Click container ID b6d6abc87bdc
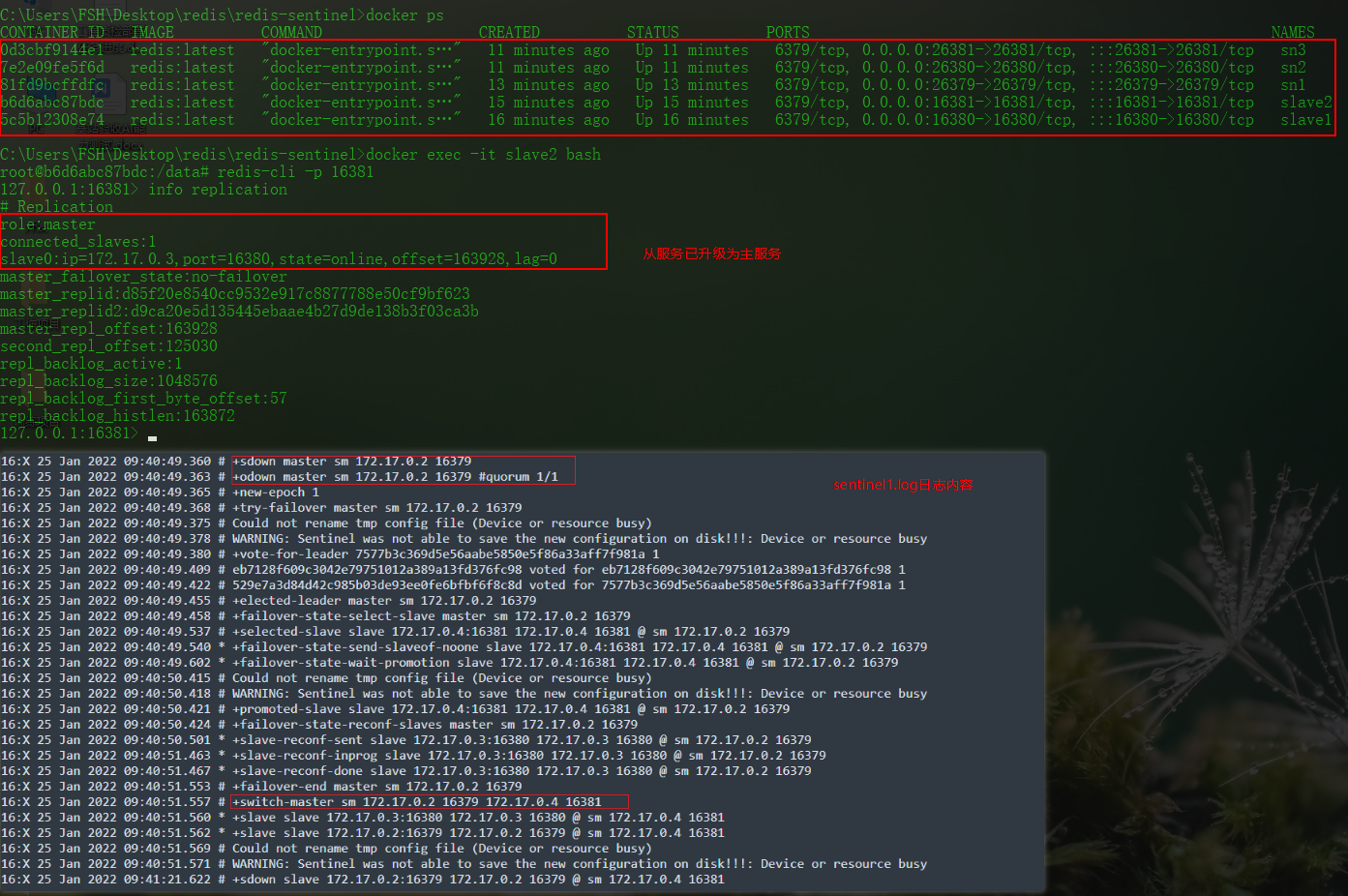1348x896 pixels. [52, 103]
